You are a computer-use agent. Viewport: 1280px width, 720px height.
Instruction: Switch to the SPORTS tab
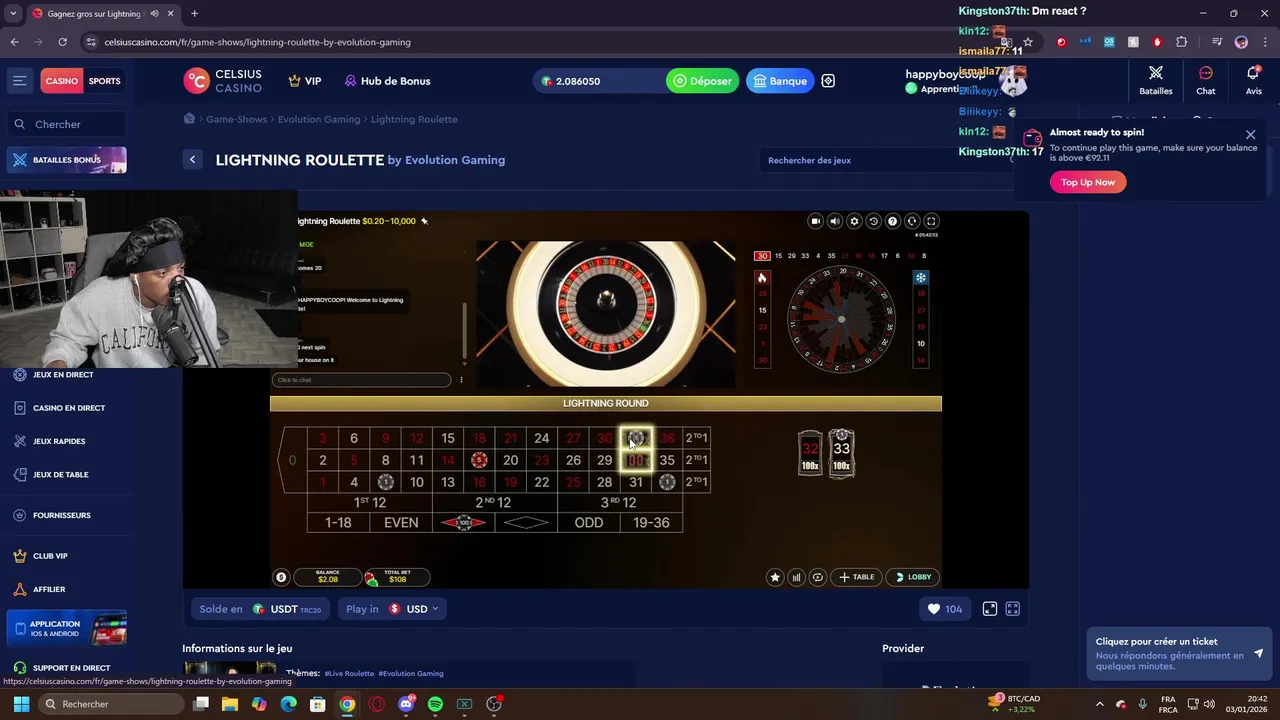(x=104, y=81)
